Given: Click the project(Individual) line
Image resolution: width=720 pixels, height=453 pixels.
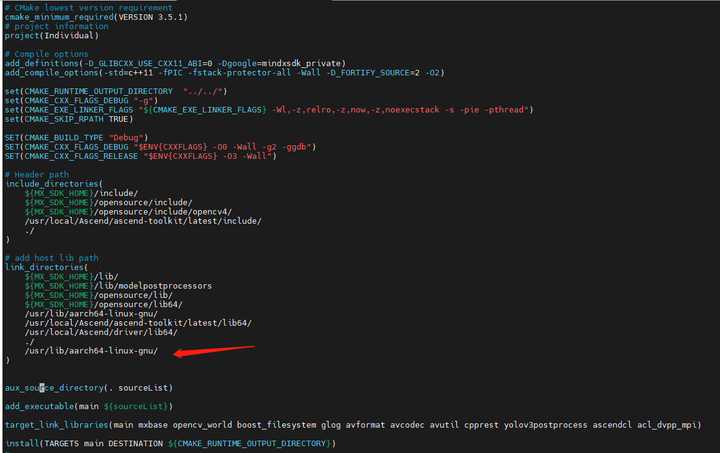Looking at the screenshot, I should 52,35.
